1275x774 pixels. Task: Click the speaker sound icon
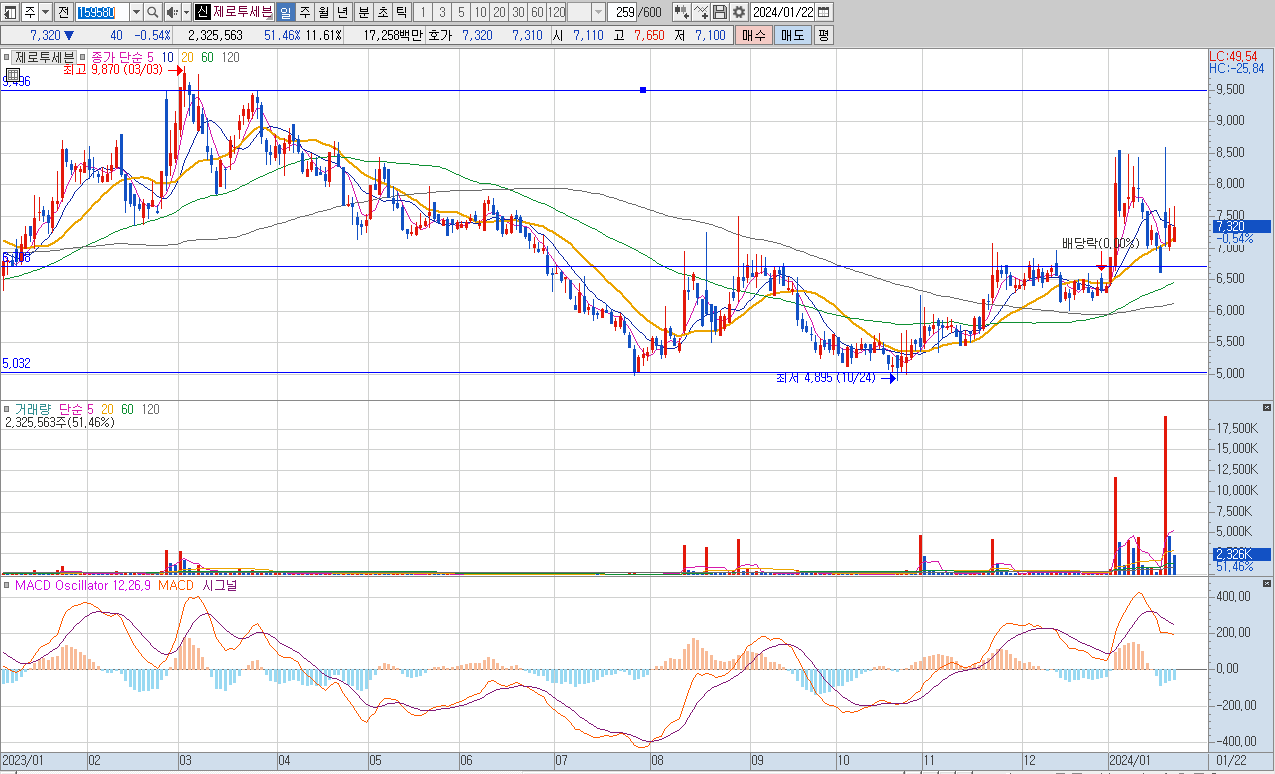tap(171, 12)
